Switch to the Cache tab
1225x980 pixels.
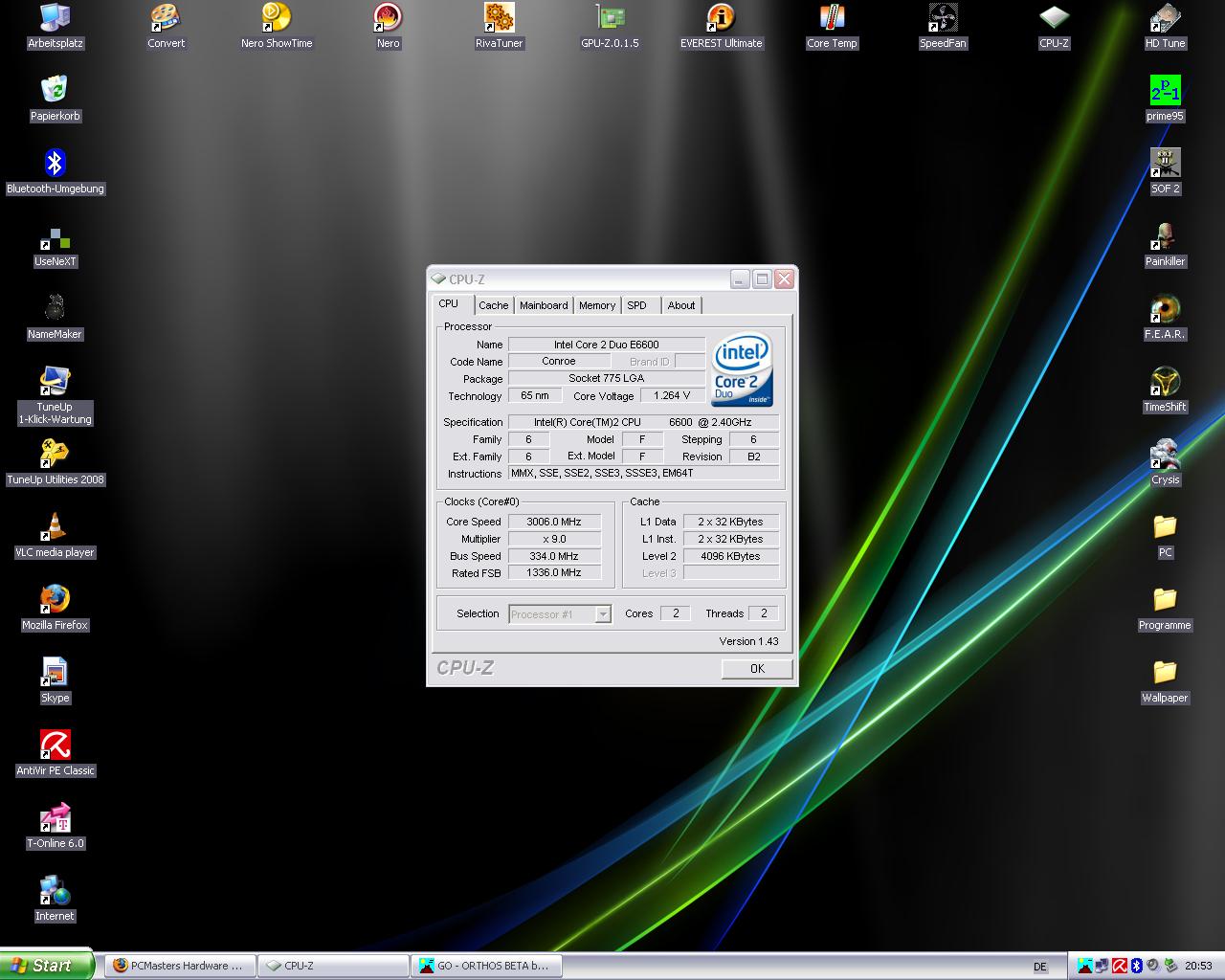point(494,305)
